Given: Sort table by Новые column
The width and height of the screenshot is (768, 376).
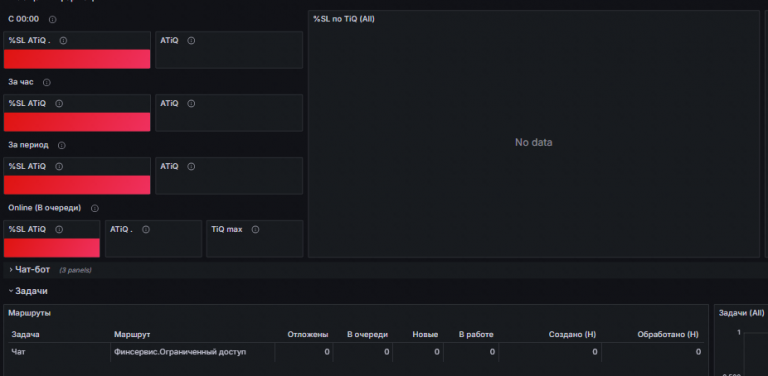Looking at the screenshot, I should pyautogui.click(x=425, y=334).
